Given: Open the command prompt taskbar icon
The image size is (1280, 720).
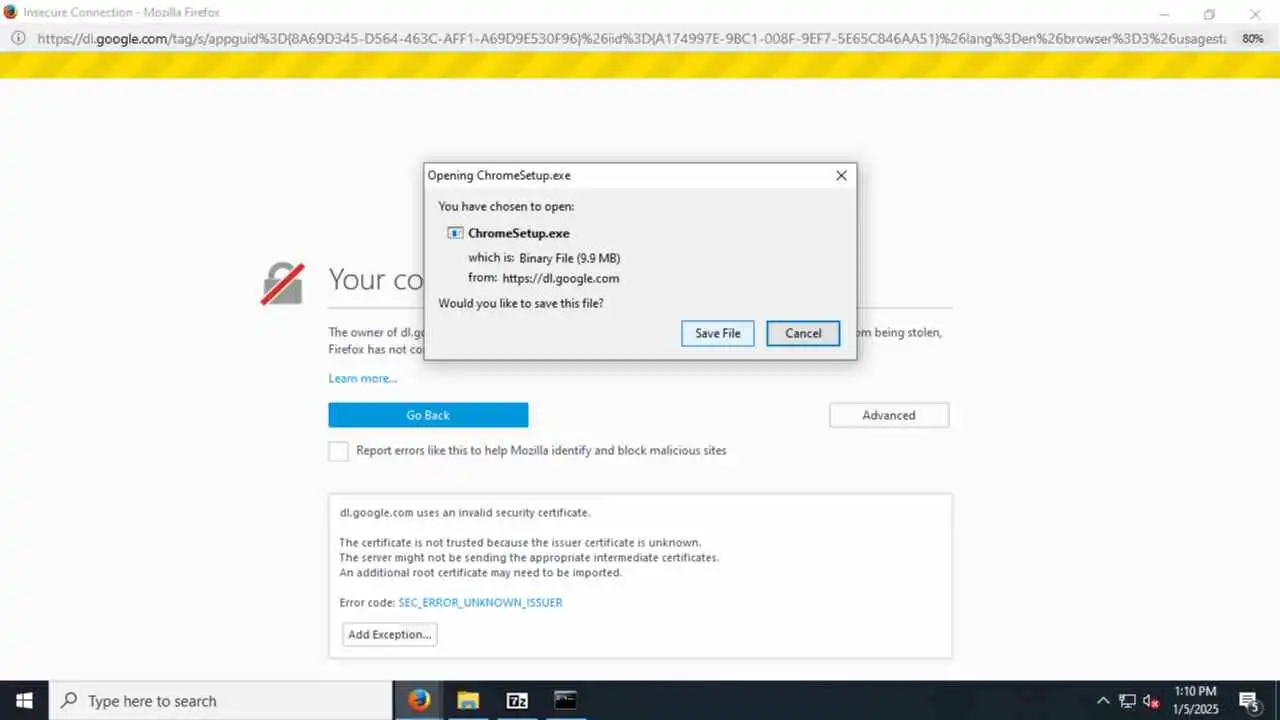Looking at the screenshot, I should point(566,700).
